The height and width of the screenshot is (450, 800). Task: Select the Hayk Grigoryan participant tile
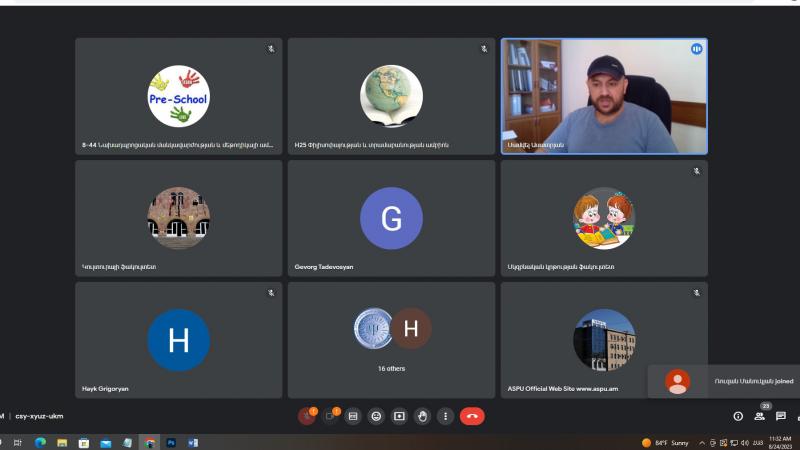point(178,340)
